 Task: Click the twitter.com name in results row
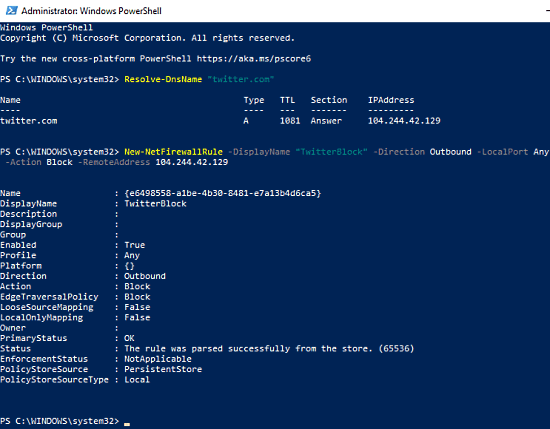pyautogui.click(x=28, y=121)
